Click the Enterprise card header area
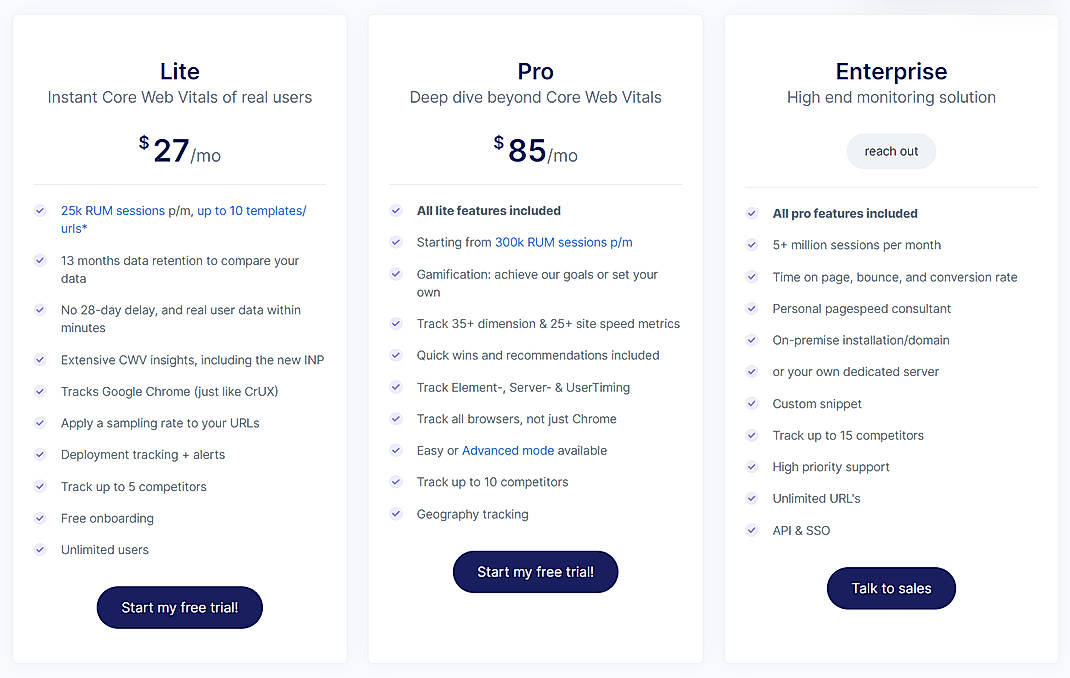 tap(891, 71)
